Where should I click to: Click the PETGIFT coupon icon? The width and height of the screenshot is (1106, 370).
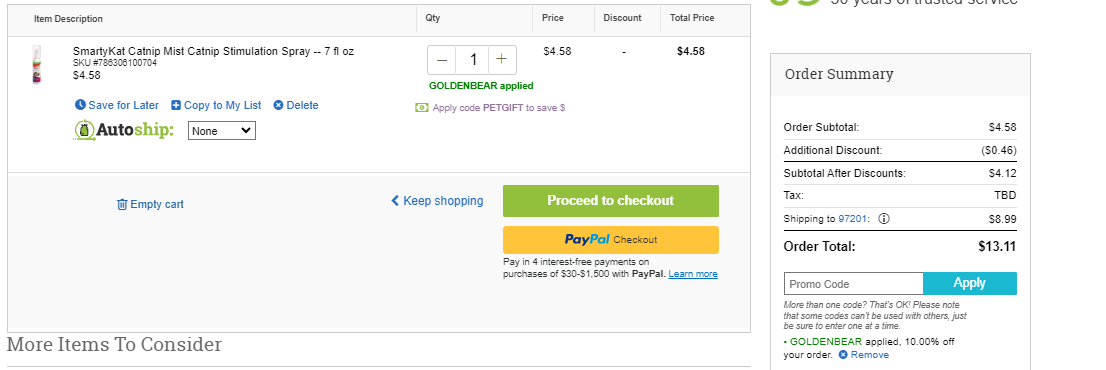[422, 108]
